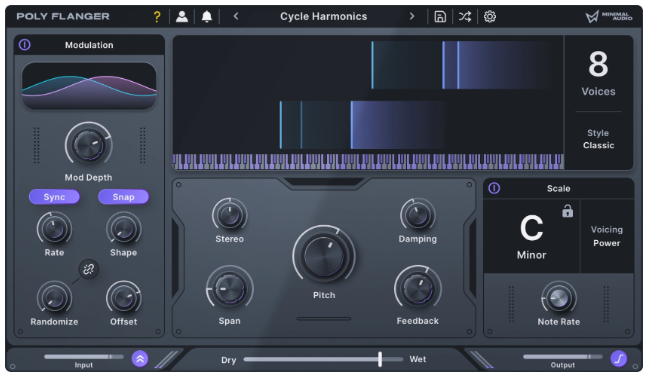Click the Minimal Audio logo
This screenshot has width=648, height=374.
tap(609, 17)
